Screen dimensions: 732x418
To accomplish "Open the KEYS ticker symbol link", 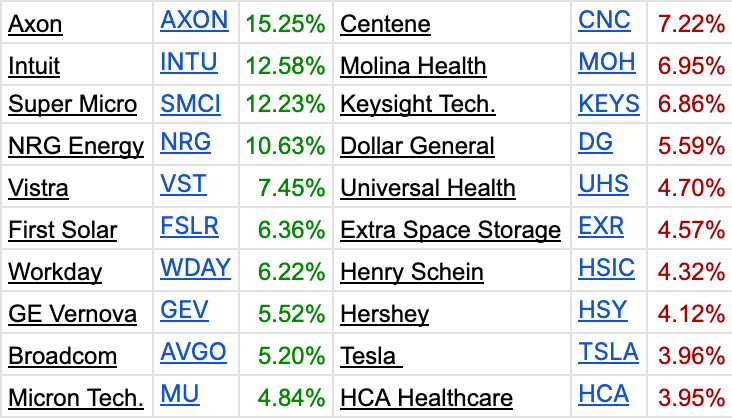I will pyautogui.click(x=609, y=104).
